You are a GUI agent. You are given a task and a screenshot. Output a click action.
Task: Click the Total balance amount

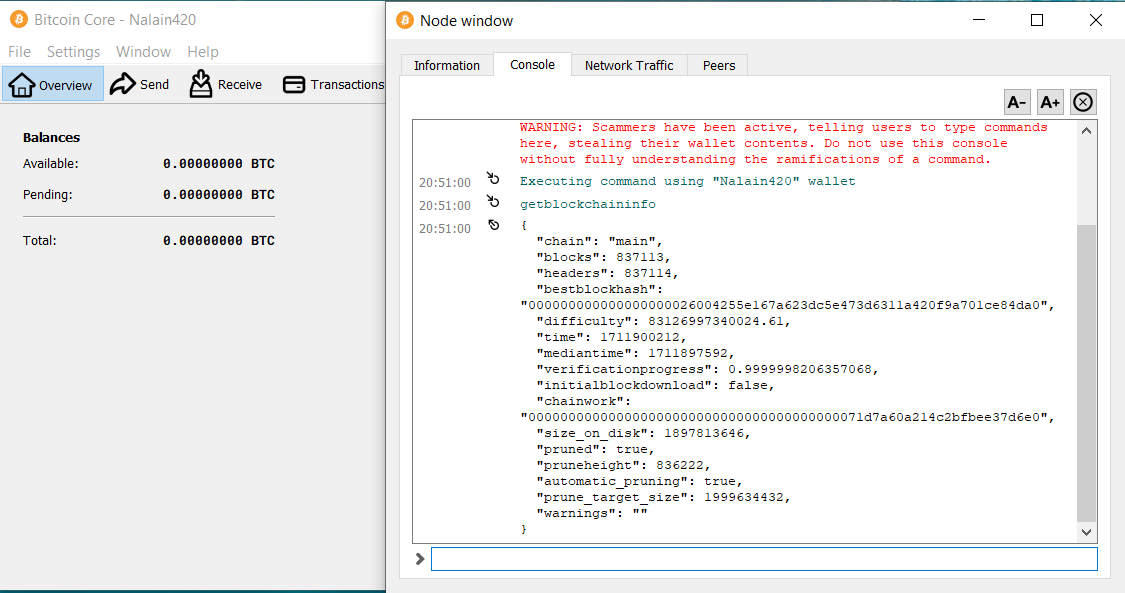pos(219,240)
